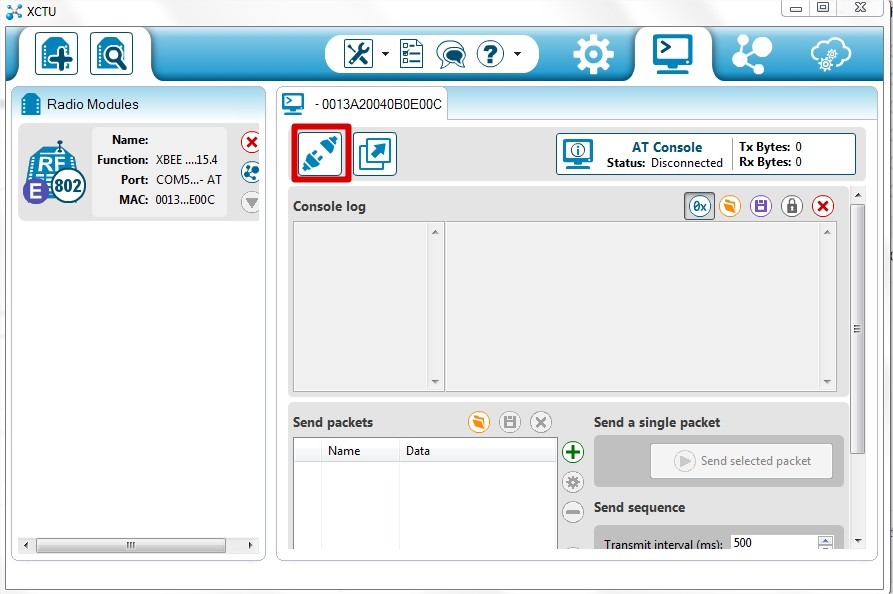
Task: Detach the console view
Action: [375, 154]
